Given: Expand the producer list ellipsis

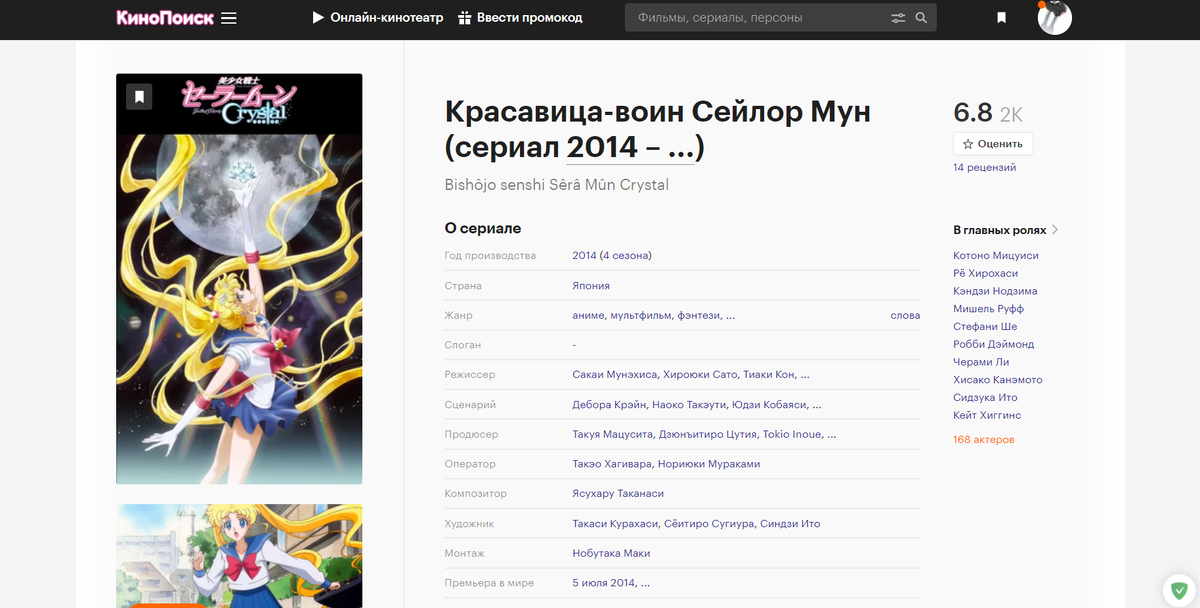Looking at the screenshot, I should pyautogui.click(x=832, y=435).
